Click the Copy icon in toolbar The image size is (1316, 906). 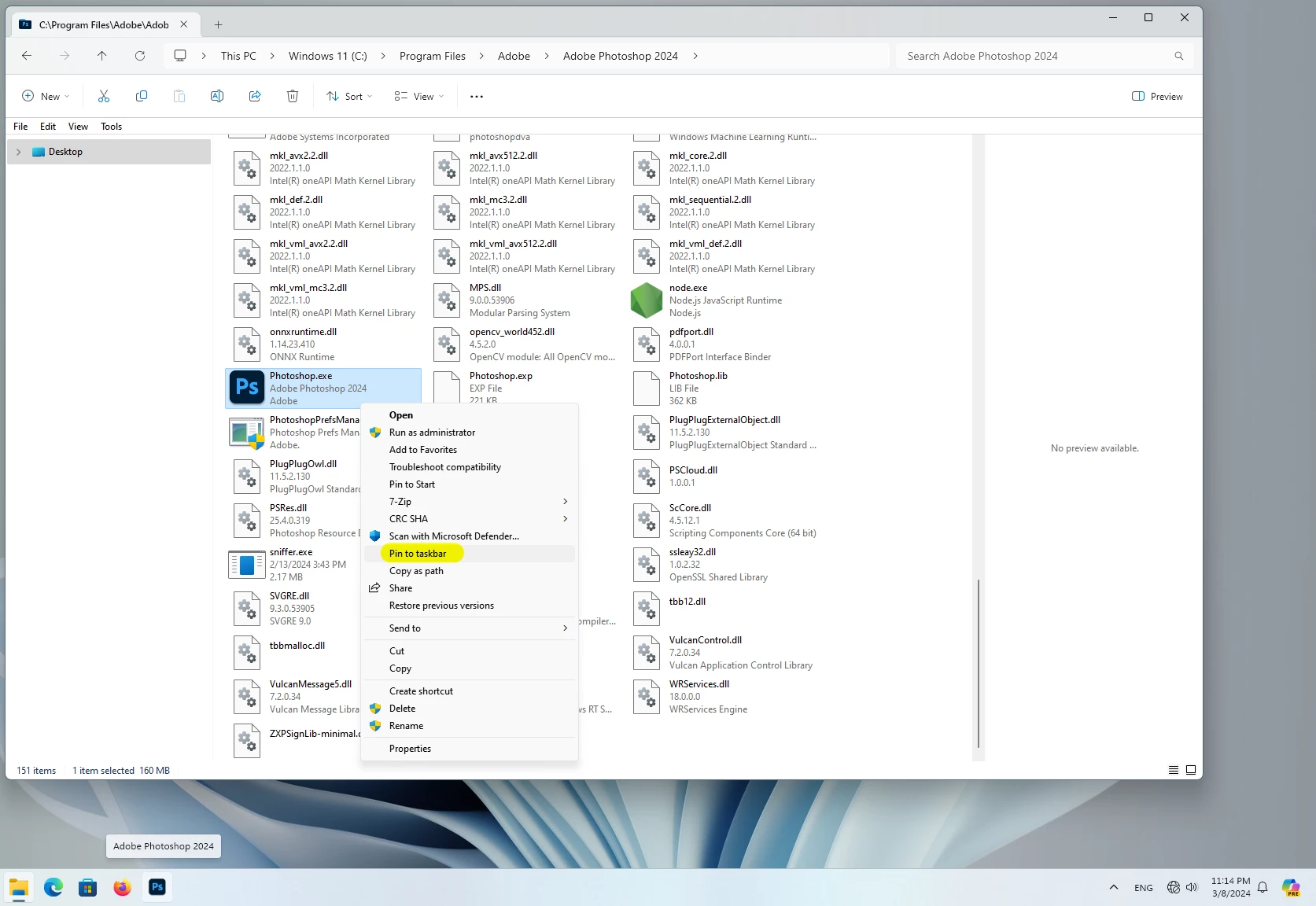point(142,96)
